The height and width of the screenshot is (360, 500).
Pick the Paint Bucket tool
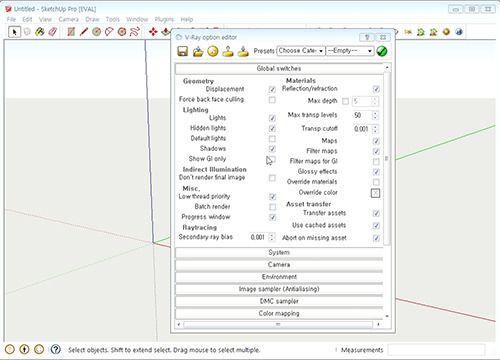pyautogui.click(x=40, y=32)
